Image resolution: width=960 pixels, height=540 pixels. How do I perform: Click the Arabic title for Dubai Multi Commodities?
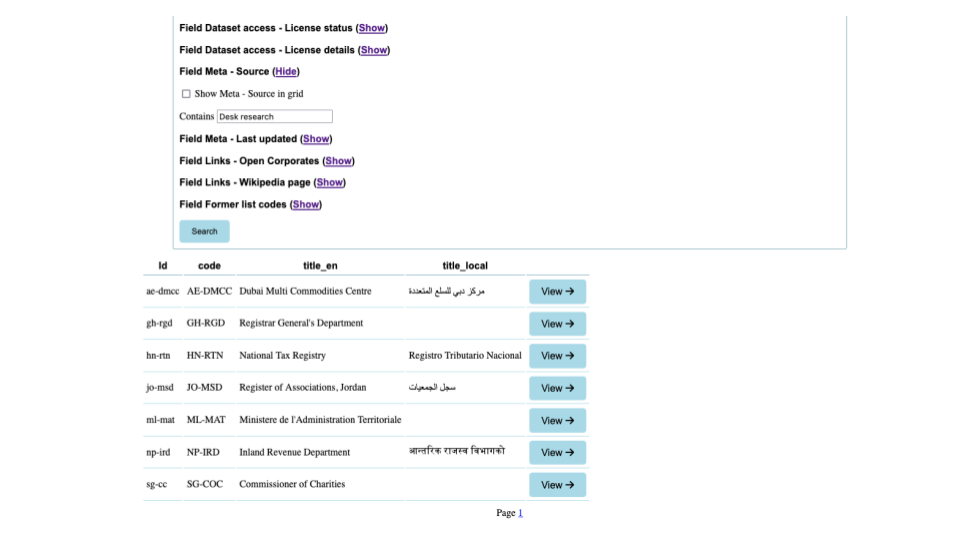click(x=446, y=291)
